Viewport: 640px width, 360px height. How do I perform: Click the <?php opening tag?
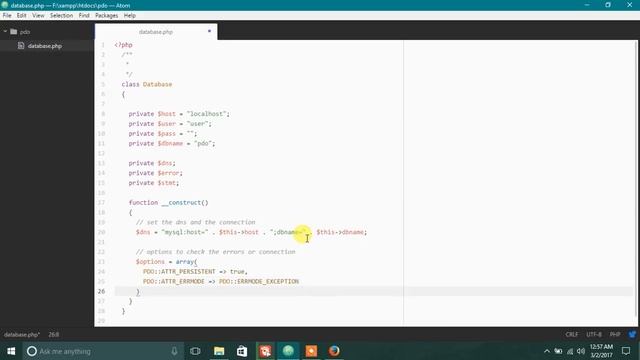(123, 45)
